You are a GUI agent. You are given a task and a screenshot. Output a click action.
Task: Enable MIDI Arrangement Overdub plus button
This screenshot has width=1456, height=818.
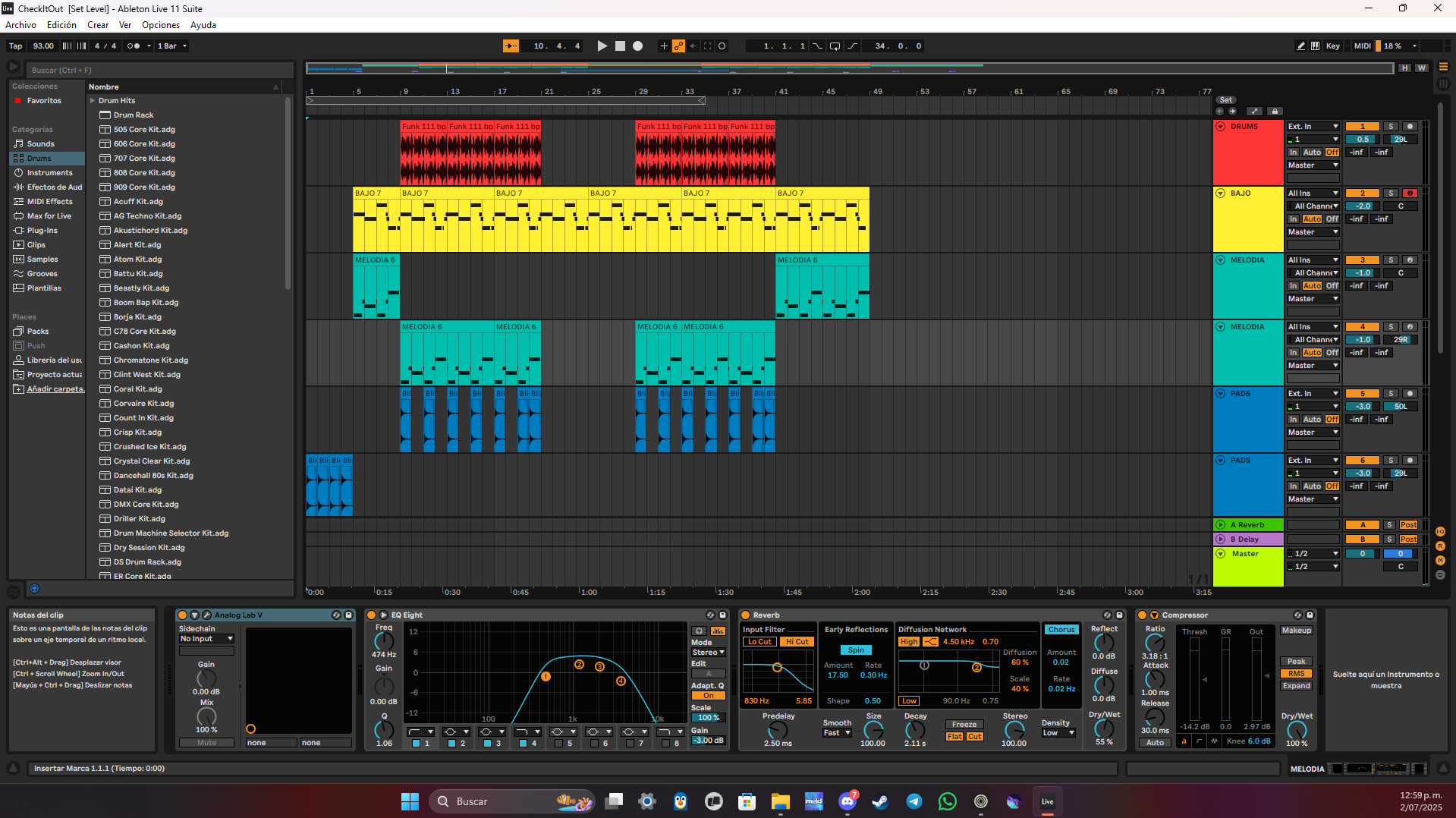(x=664, y=46)
